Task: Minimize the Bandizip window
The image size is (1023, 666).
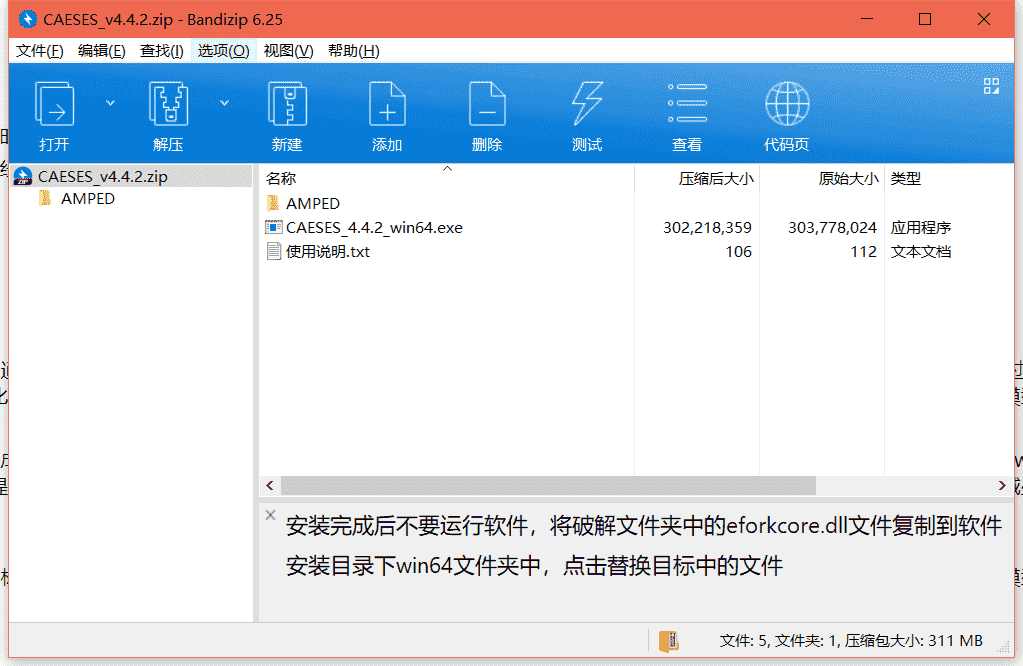Action: click(866, 20)
